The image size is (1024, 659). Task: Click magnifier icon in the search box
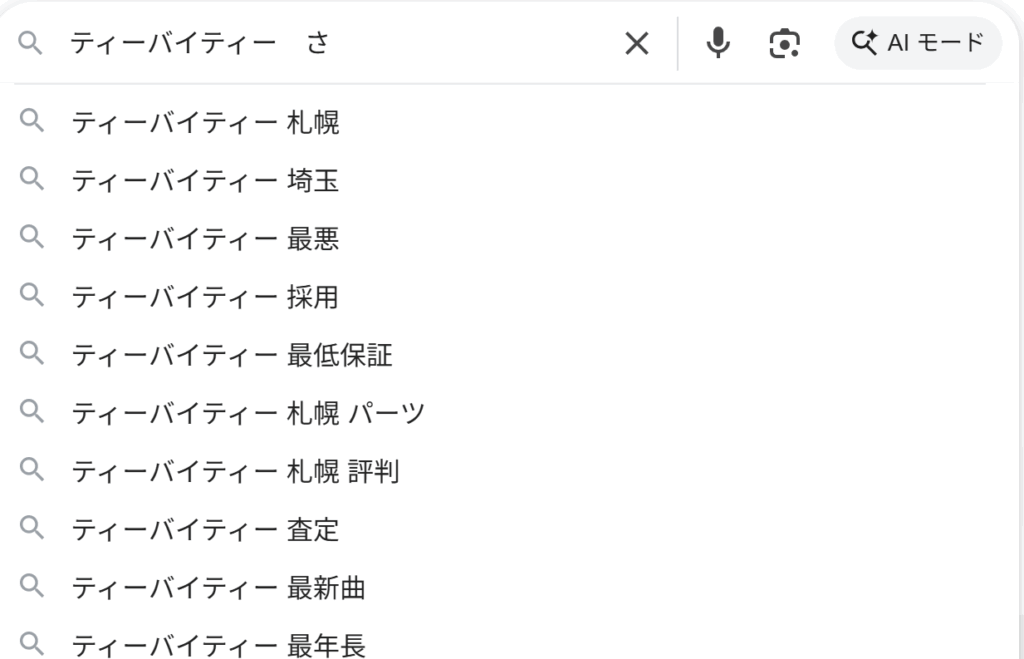[x=32, y=43]
